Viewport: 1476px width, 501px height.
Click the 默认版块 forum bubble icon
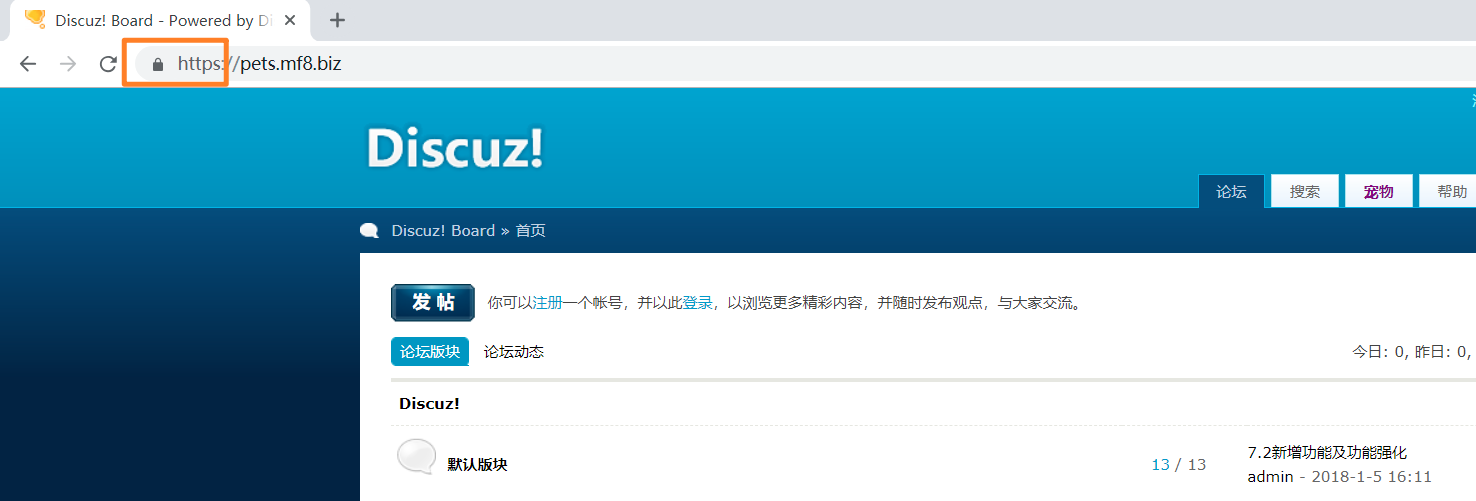417,457
